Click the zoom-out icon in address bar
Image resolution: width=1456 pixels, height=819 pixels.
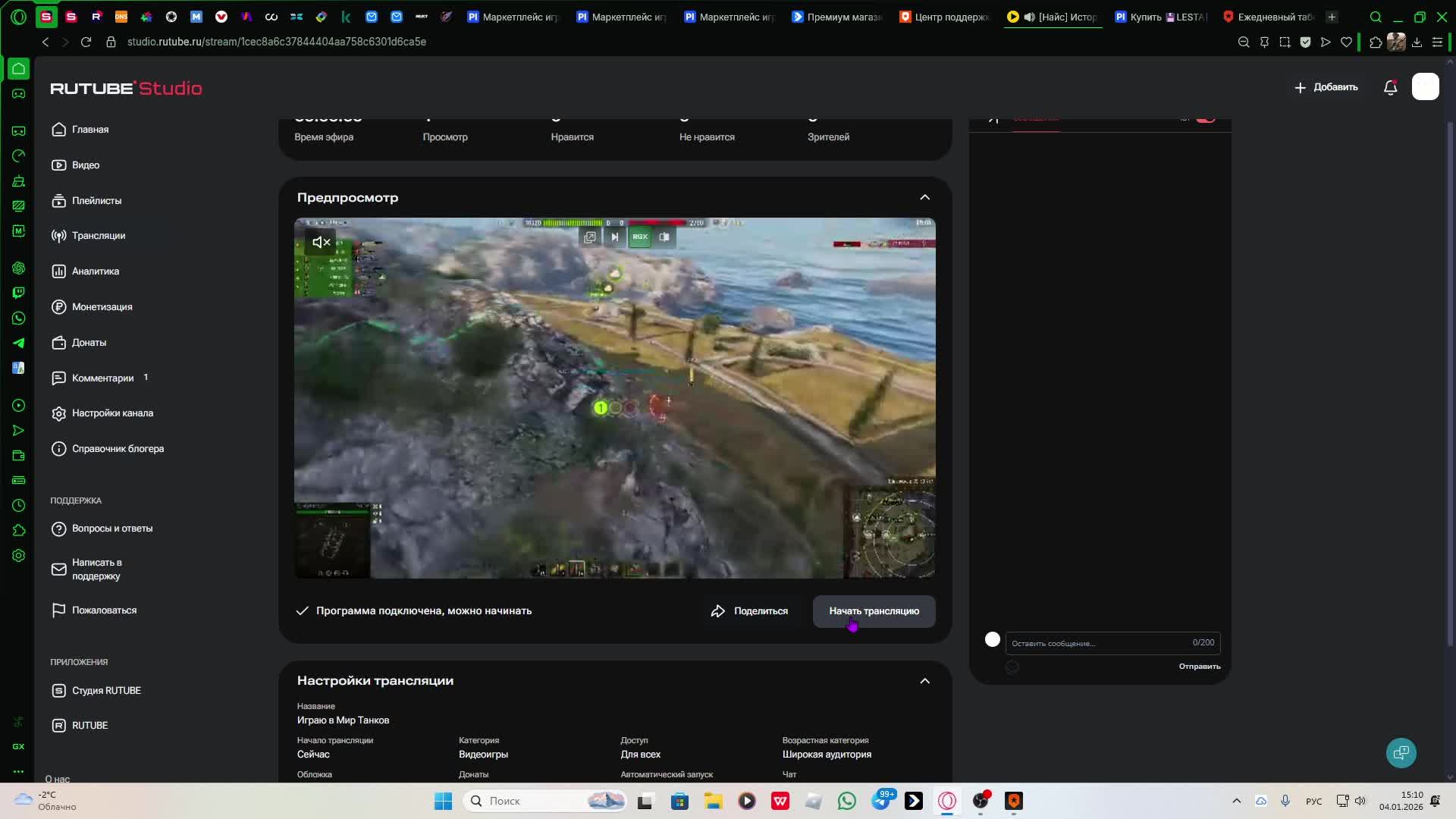(1244, 42)
